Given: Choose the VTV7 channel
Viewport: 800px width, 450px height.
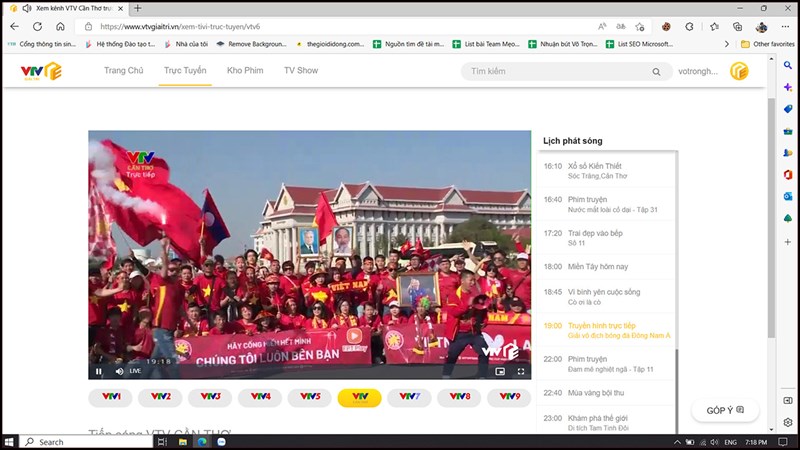Looking at the screenshot, I should click(x=410, y=397).
